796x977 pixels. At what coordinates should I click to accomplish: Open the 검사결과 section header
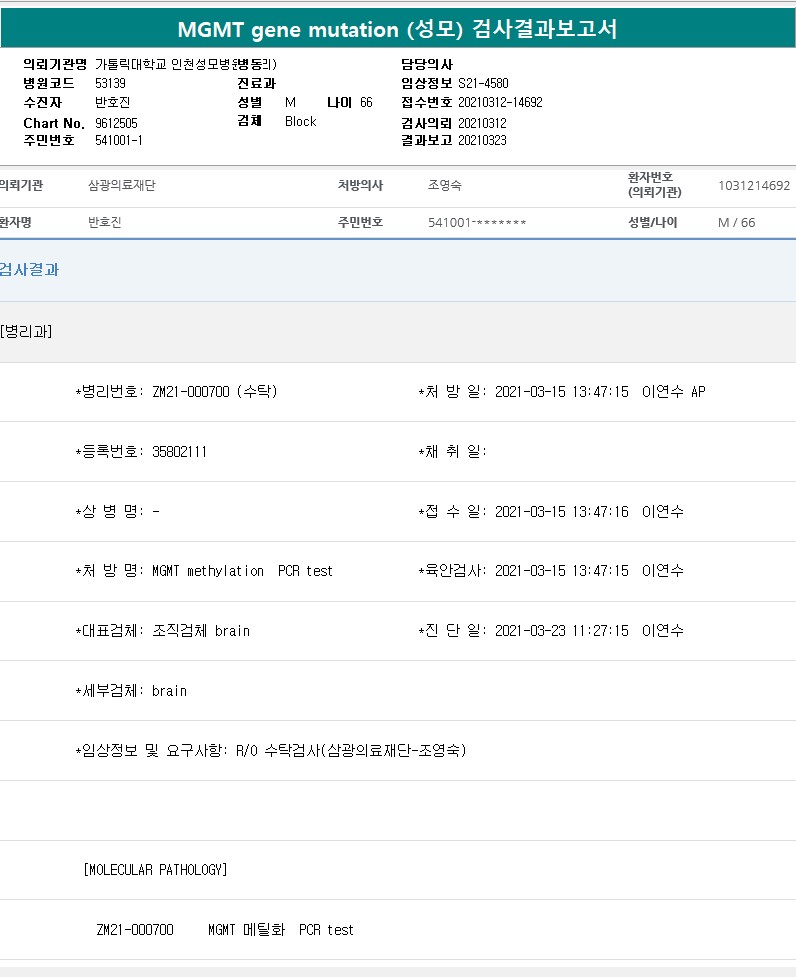(x=30, y=270)
